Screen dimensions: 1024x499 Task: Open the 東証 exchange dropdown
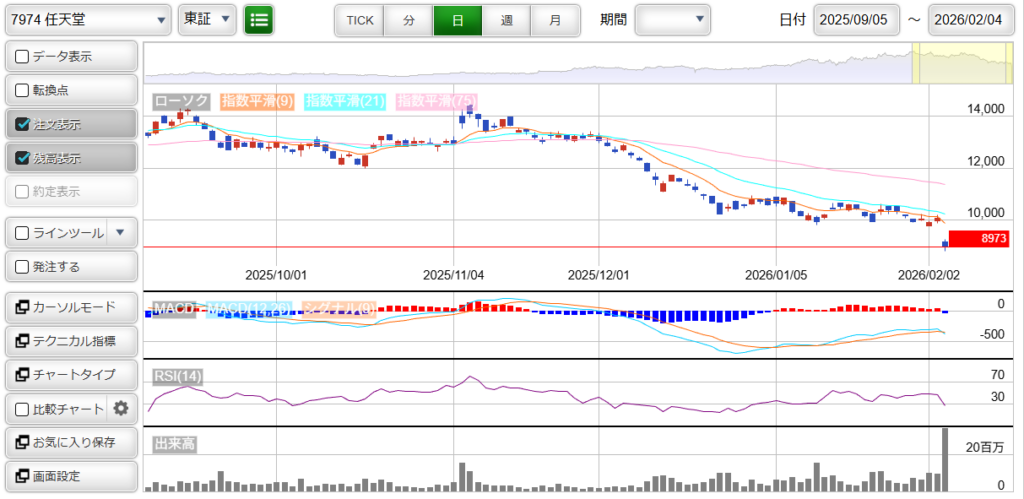tap(207, 19)
